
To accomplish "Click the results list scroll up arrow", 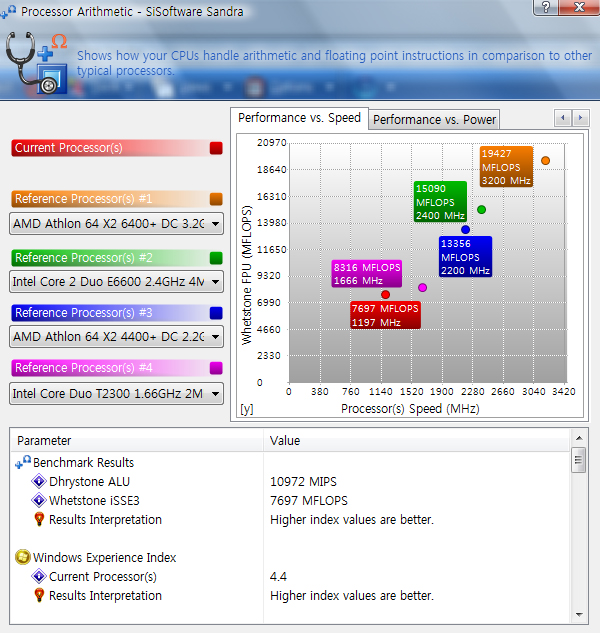I will (579, 438).
